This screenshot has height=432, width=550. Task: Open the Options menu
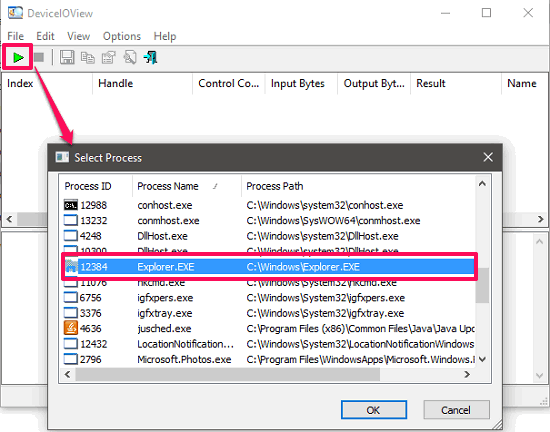click(122, 36)
